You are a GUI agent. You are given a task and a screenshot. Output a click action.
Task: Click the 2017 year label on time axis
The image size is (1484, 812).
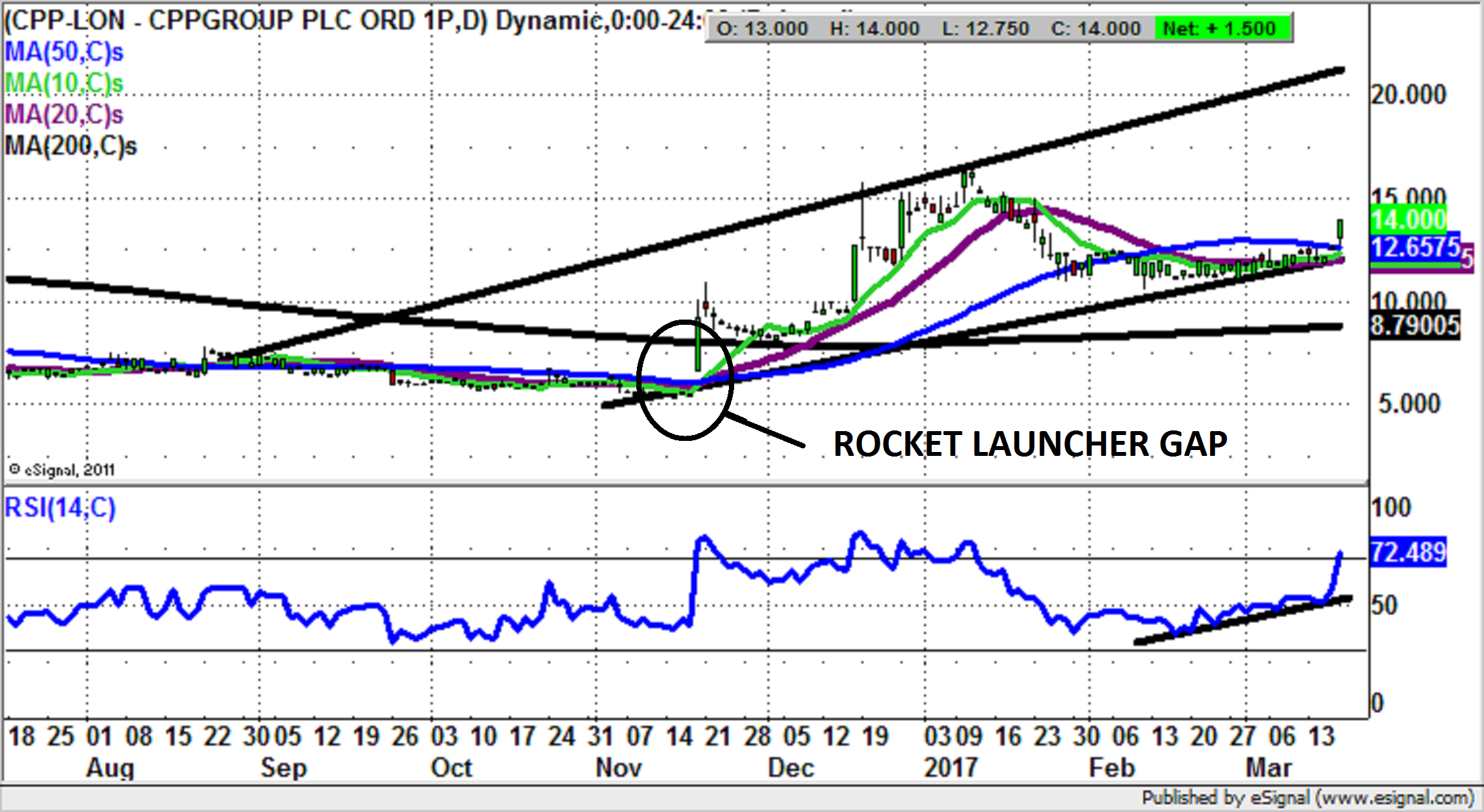[x=950, y=767]
